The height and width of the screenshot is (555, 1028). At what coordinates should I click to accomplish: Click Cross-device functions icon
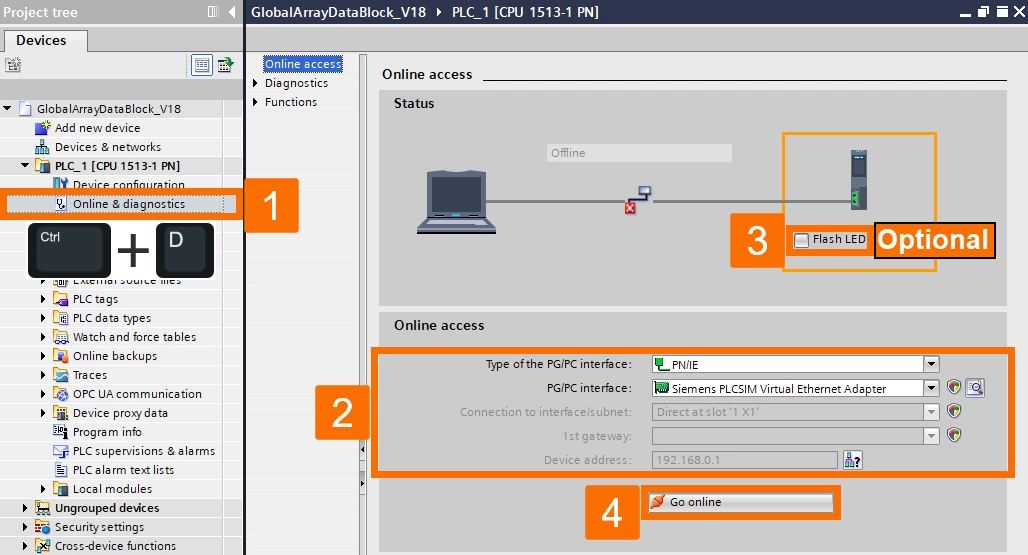(x=43, y=546)
